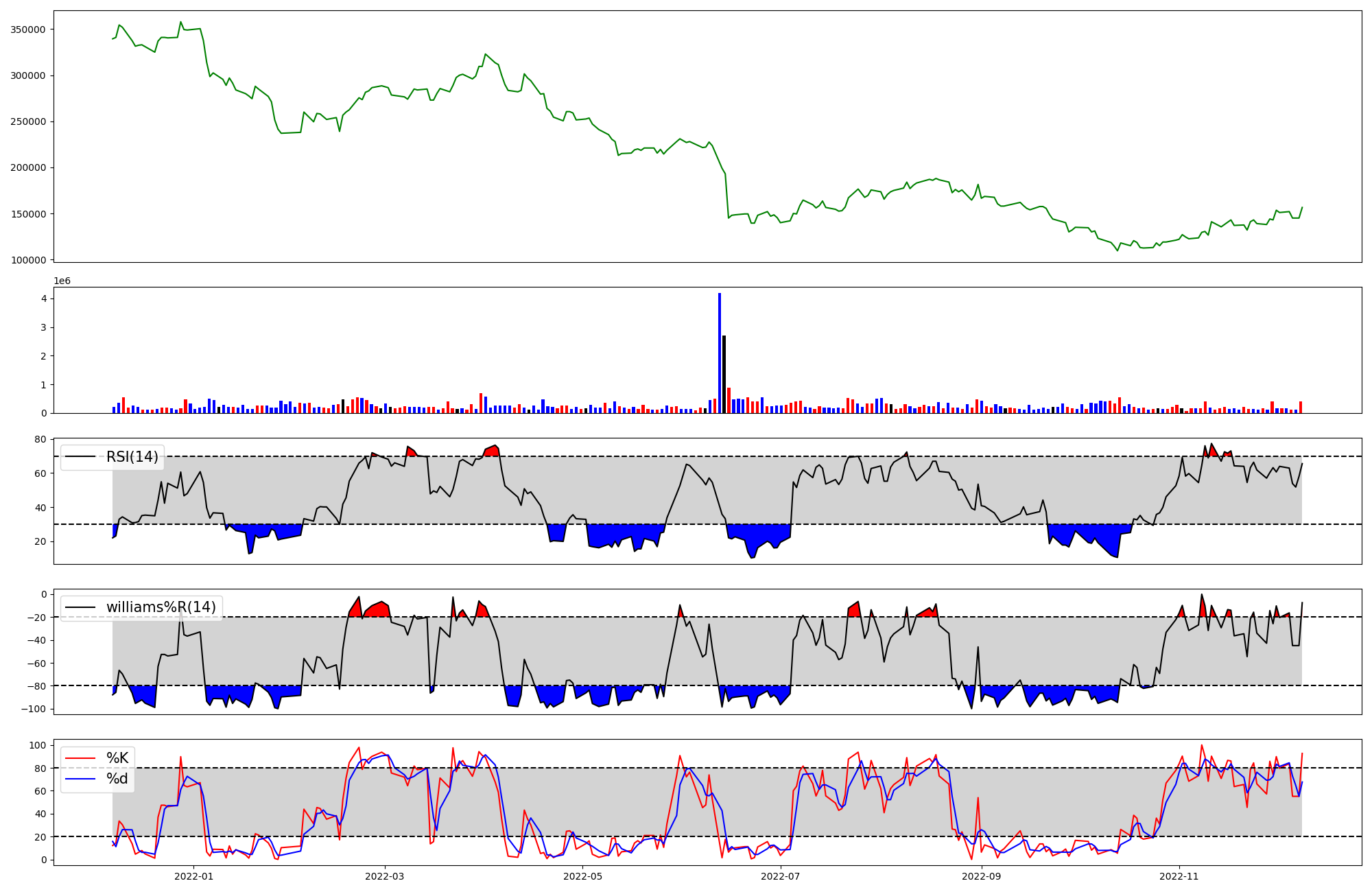
Task: Click the 2022-07 date axis label
Action: tap(781, 876)
